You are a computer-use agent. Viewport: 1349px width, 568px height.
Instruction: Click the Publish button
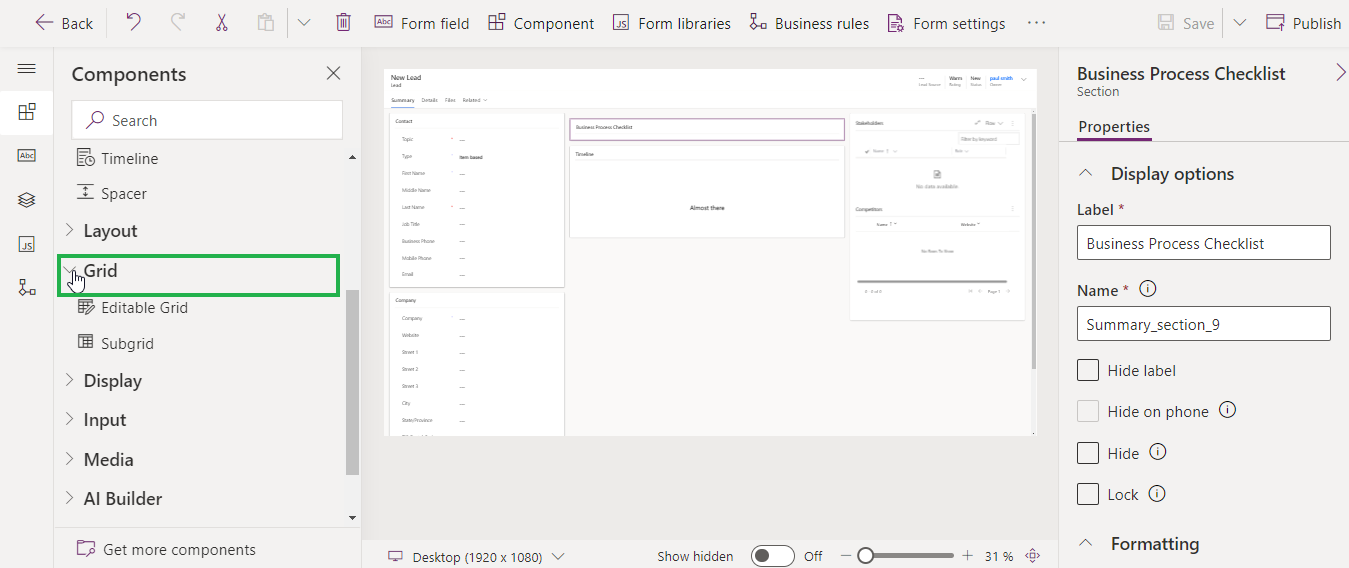click(x=1304, y=23)
